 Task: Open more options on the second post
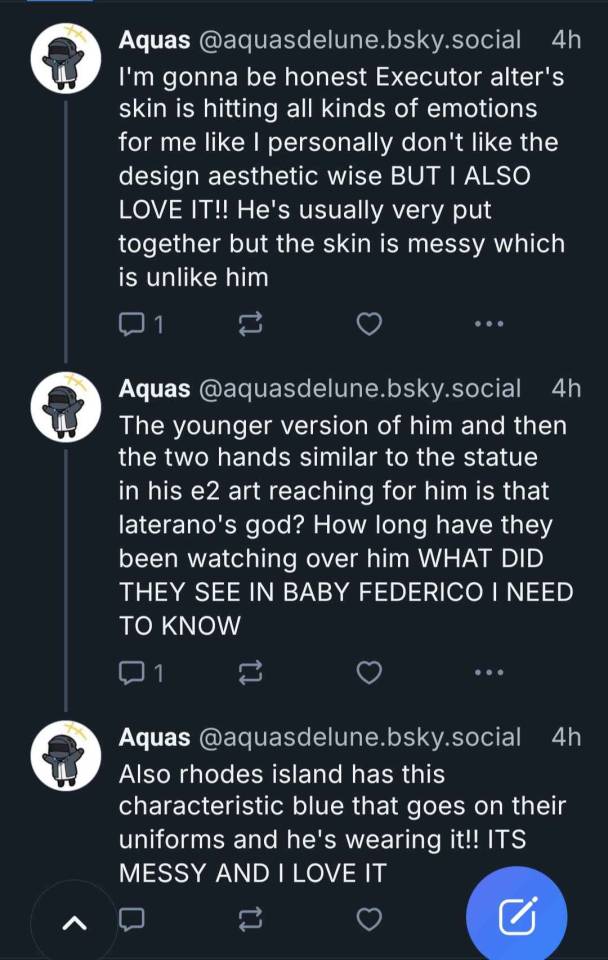pos(488,673)
